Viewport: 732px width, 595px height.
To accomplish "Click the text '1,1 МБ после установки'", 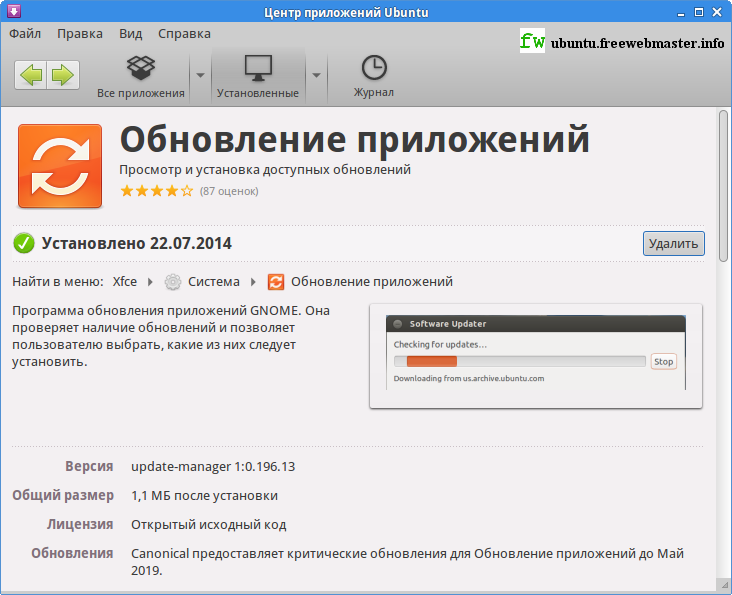I will coord(204,496).
